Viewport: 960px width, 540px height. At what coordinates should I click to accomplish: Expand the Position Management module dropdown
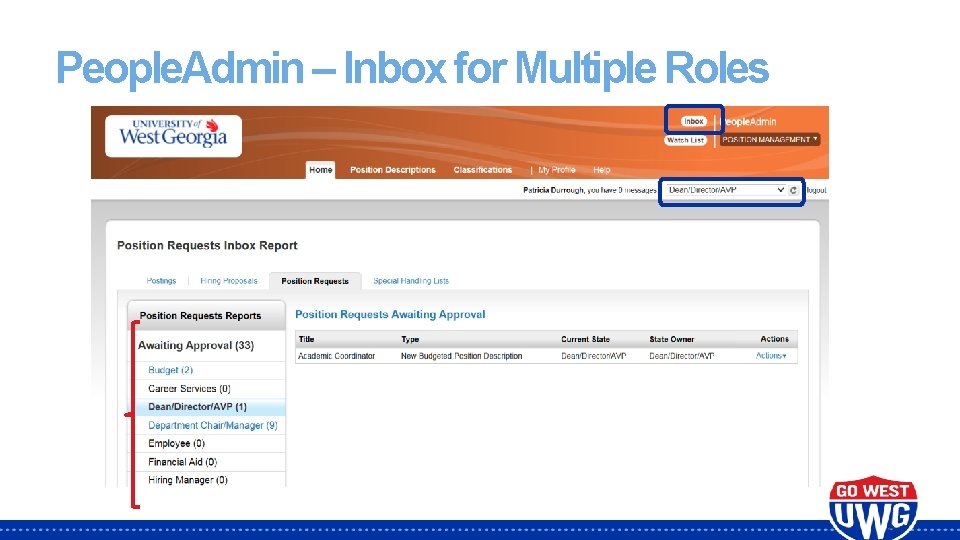point(770,140)
